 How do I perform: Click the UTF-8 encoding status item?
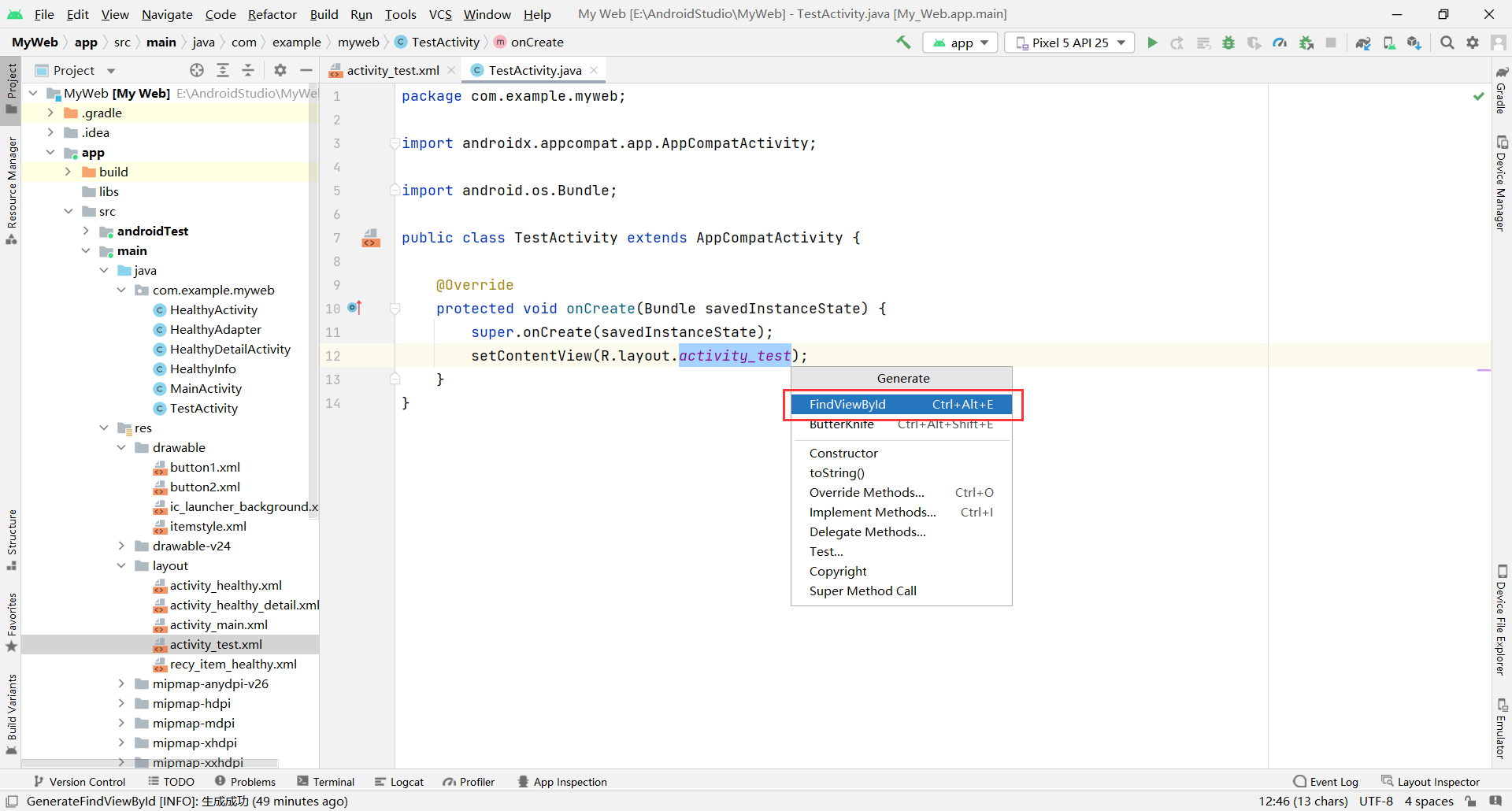(1376, 801)
